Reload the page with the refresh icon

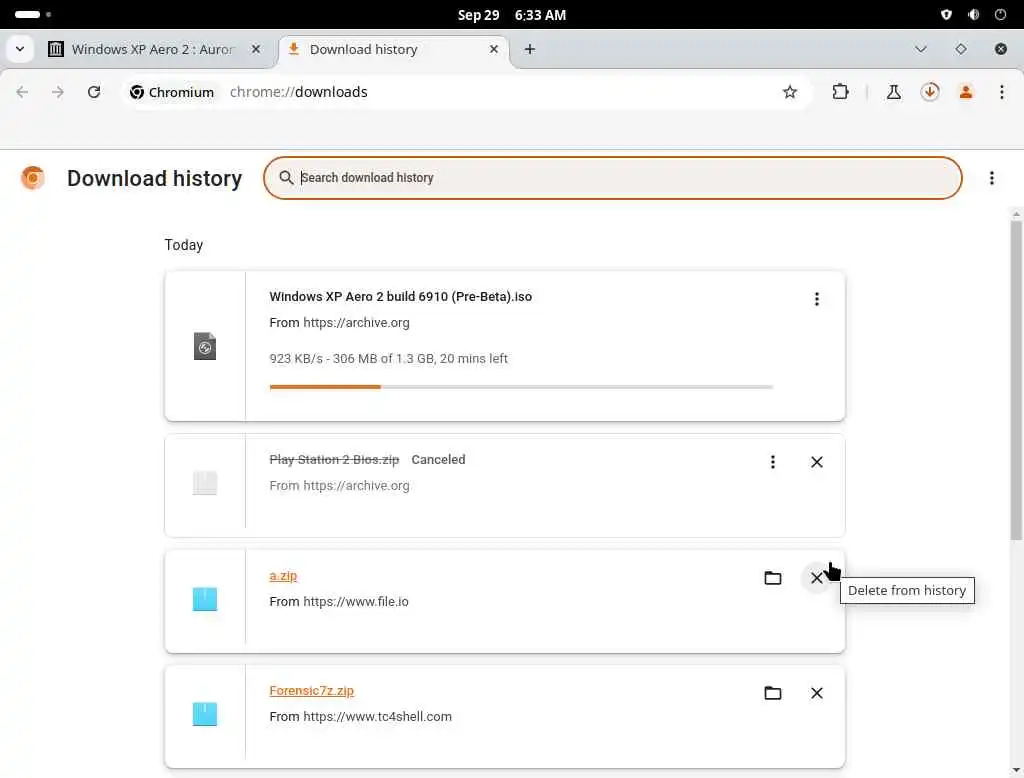94,92
